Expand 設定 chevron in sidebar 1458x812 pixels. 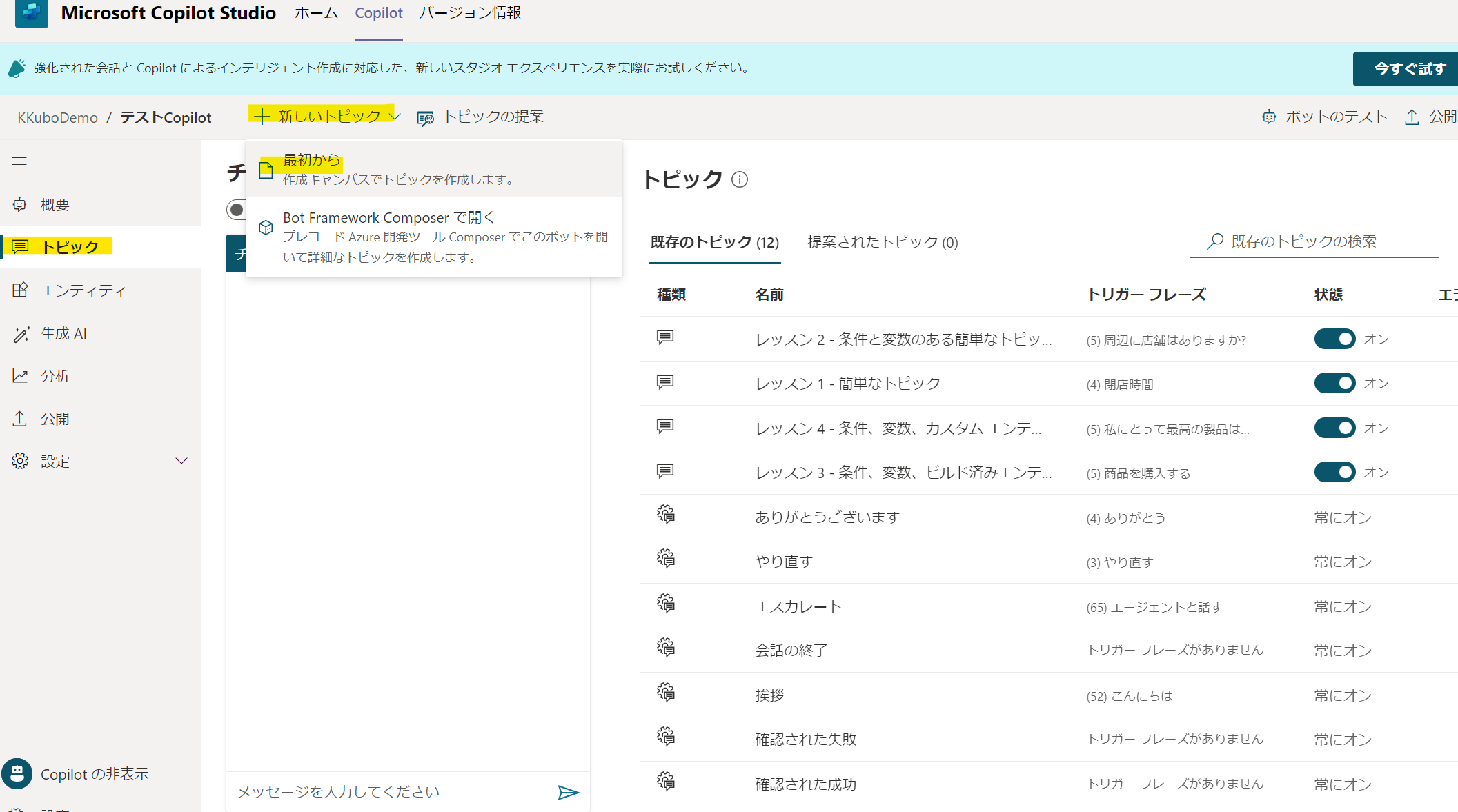(x=181, y=461)
